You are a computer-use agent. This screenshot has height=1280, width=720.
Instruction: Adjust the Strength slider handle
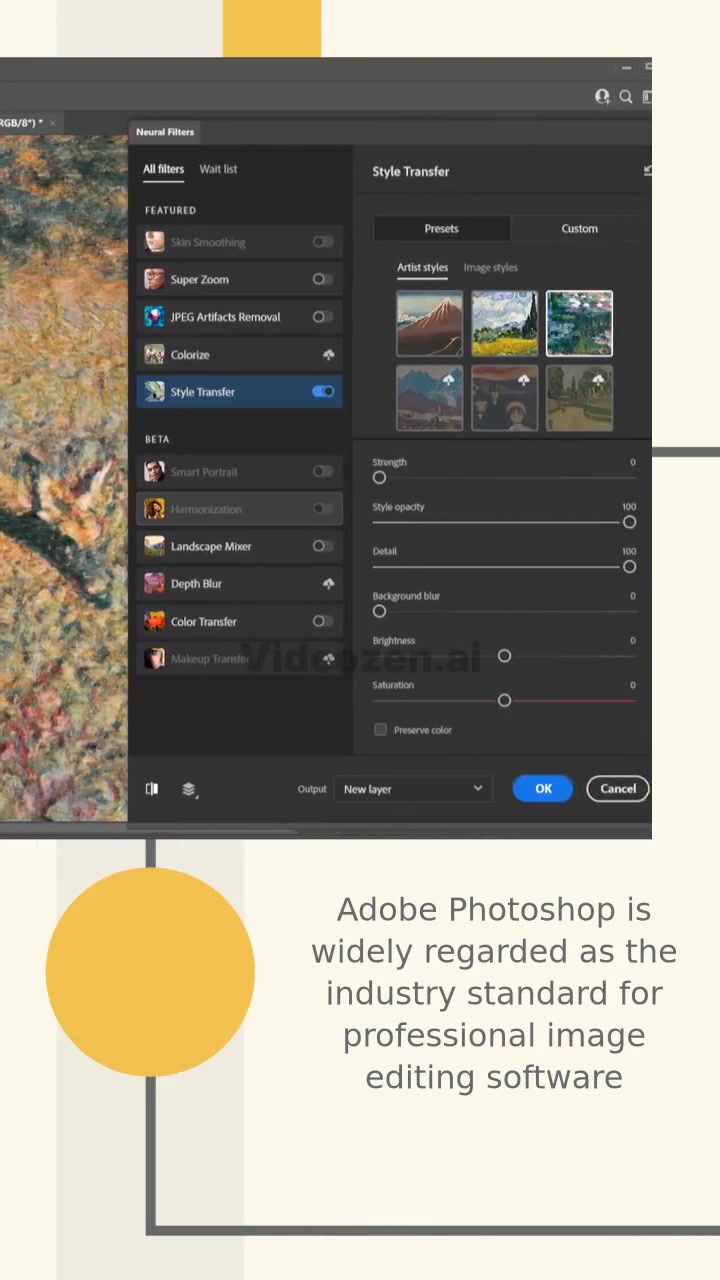pyautogui.click(x=379, y=478)
